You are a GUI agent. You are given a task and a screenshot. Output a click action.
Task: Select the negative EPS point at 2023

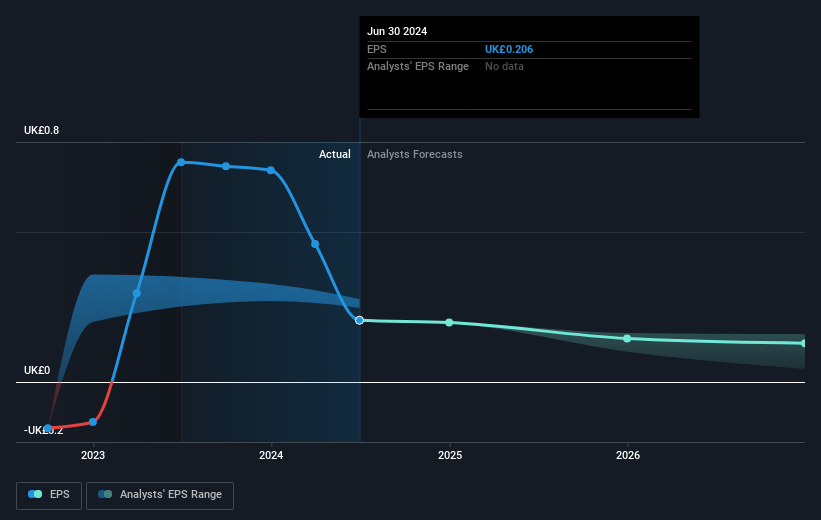(x=93, y=422)
